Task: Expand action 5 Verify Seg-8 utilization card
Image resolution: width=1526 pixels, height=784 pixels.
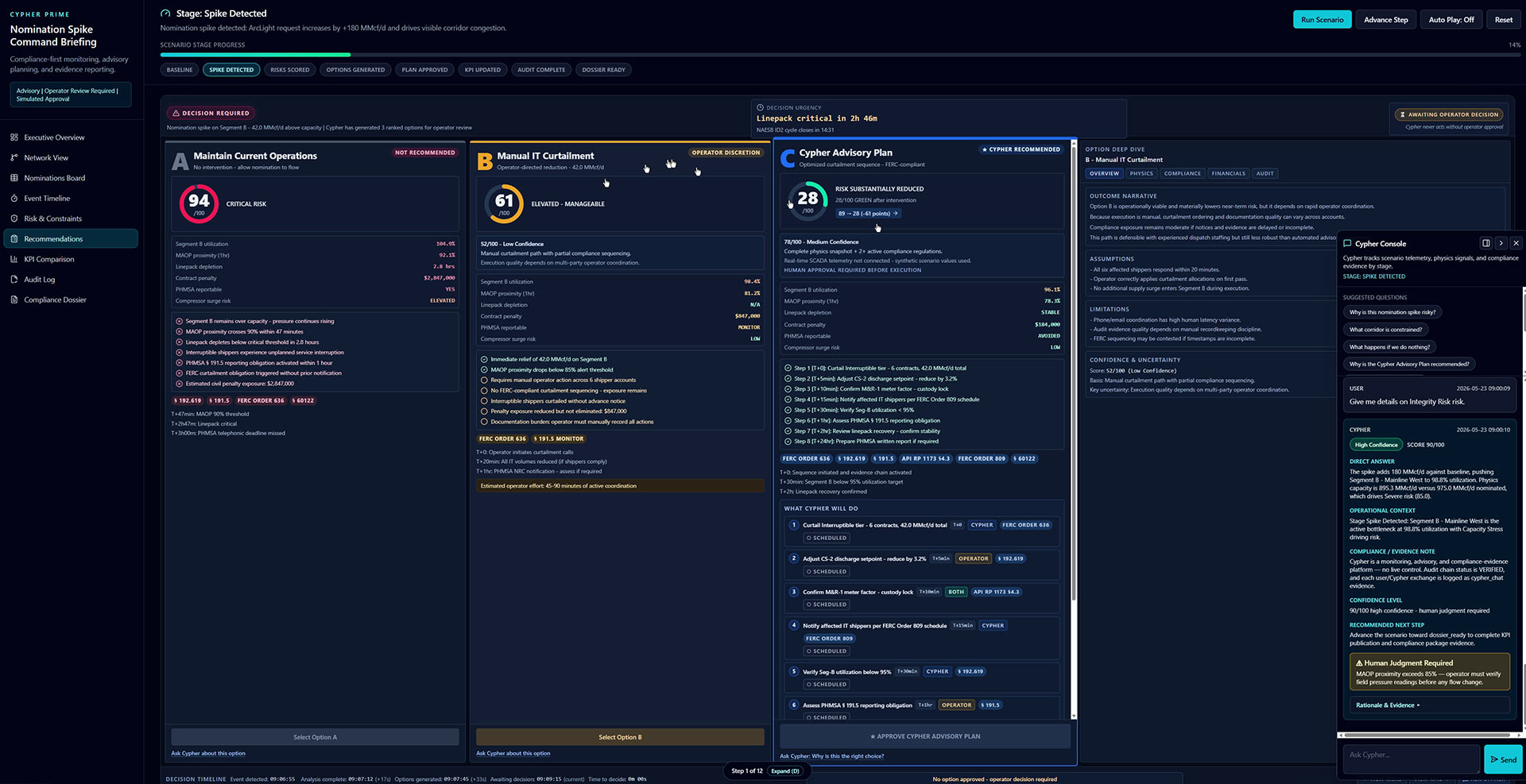Action: (922, 677)
